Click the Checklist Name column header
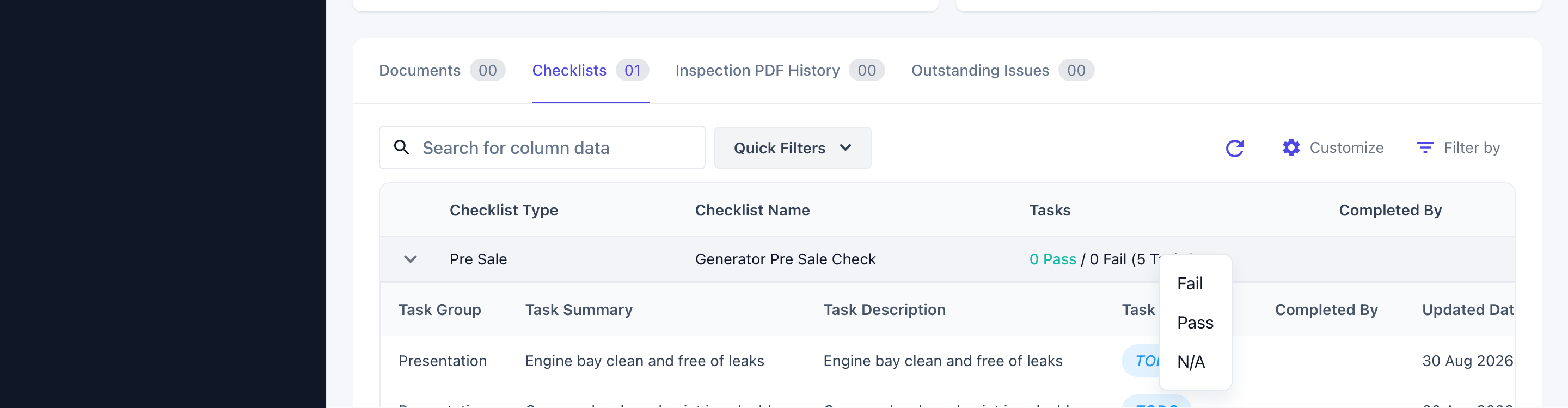 [x=752, y=211]
